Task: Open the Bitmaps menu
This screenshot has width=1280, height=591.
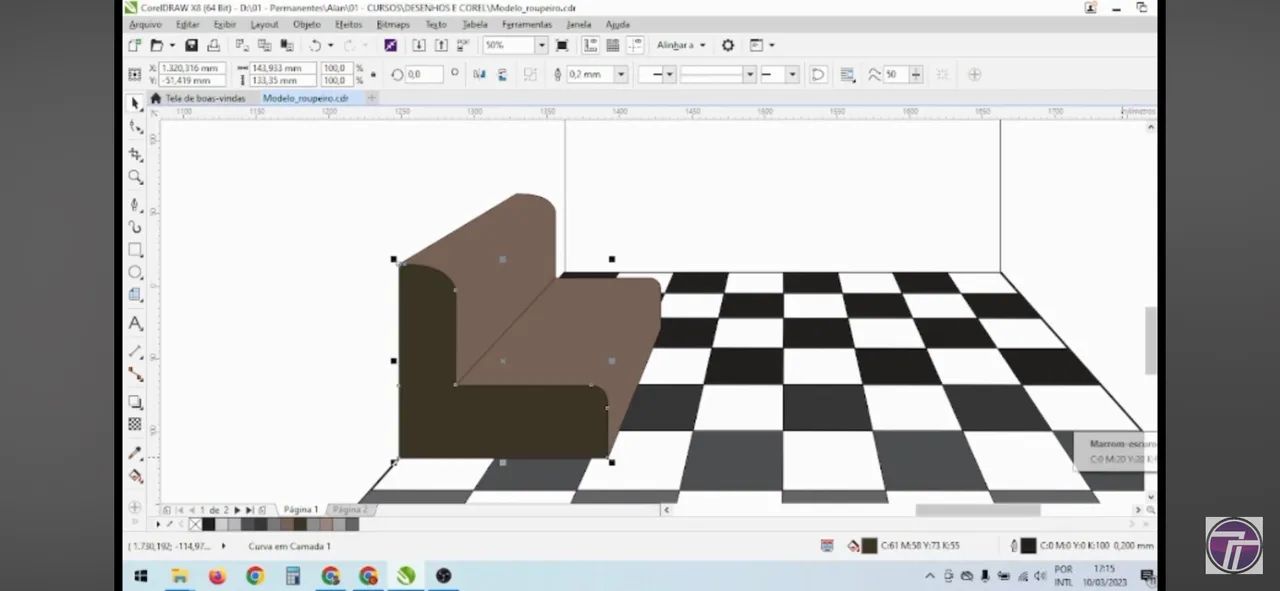Action: click(393, 24)
